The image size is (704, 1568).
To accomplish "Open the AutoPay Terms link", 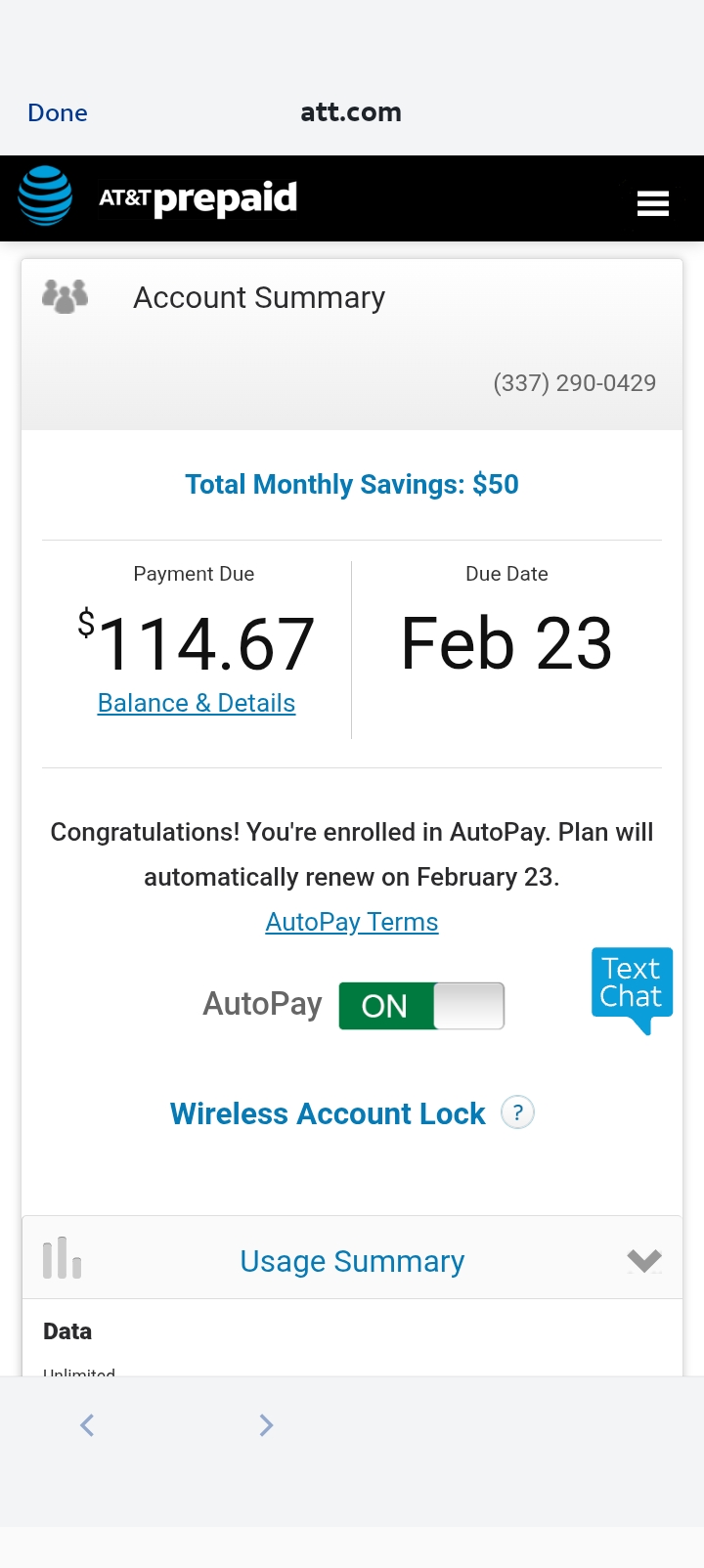I will (352, 922).
